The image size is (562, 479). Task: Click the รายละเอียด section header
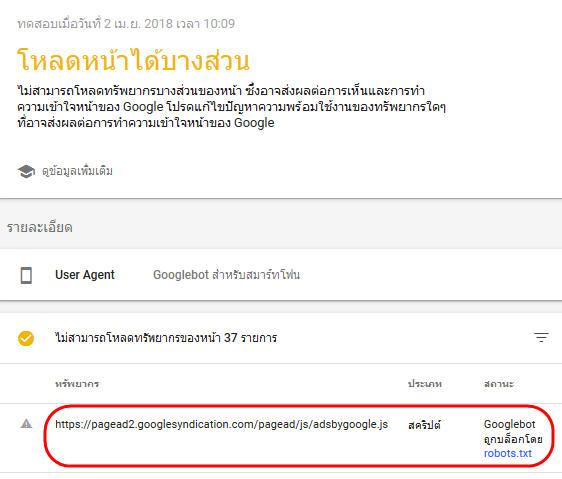pyautogui.click(x=39, y=228)
